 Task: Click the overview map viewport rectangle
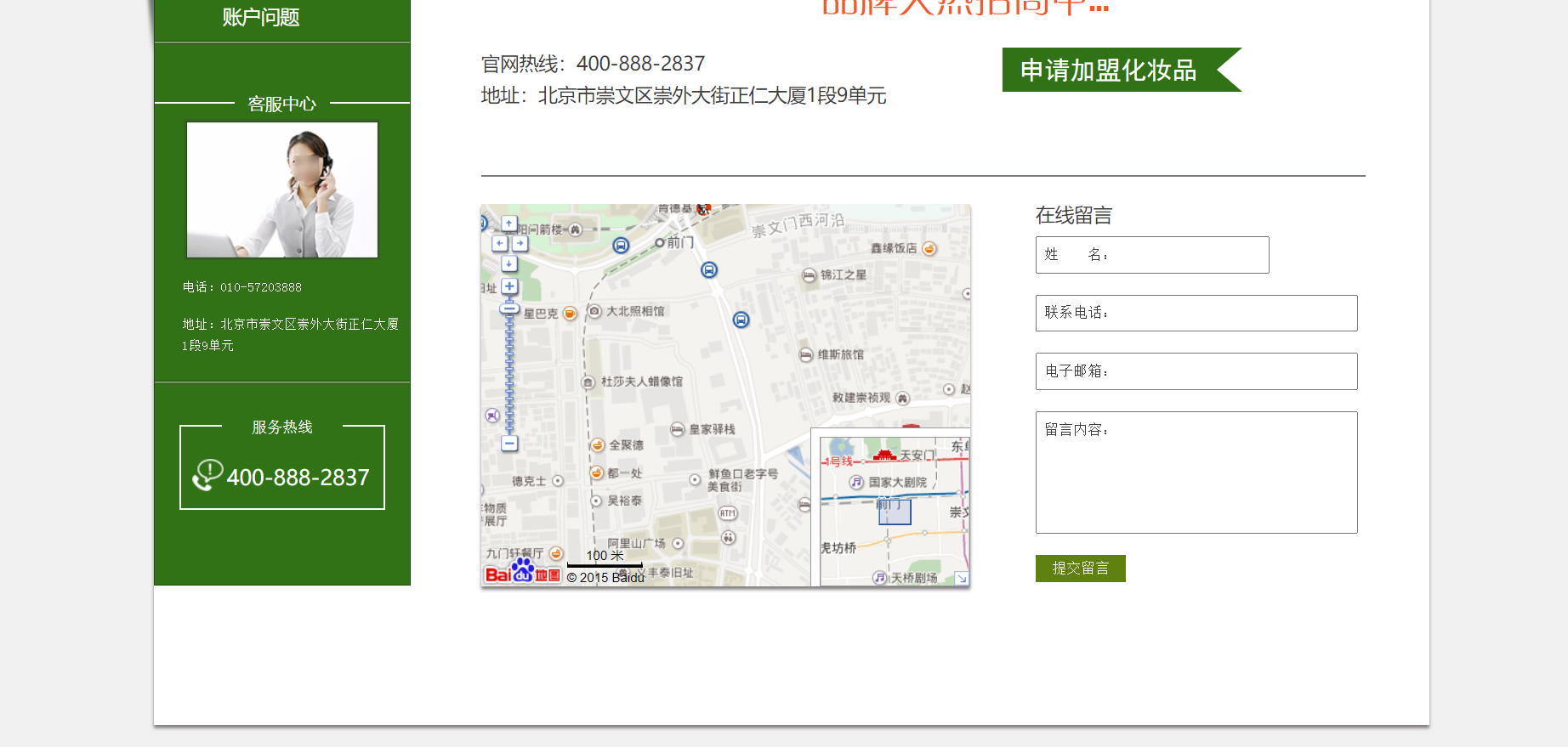click(895, 512)
